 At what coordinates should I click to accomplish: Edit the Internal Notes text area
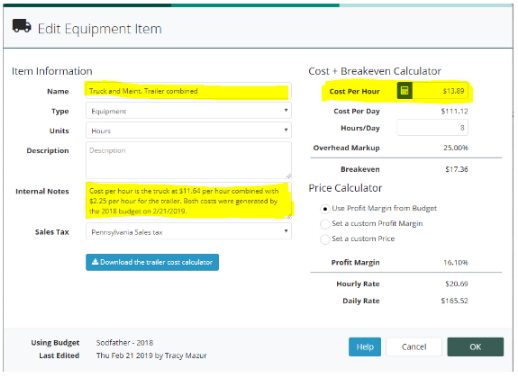point(189,200)
